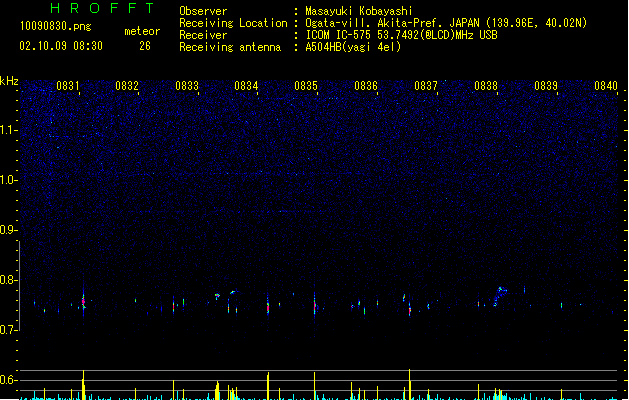Image resolution: width=629 pixels, height=400 pixels.
Task: Click the 0837 time marker
Action: (x=426, y=86)
